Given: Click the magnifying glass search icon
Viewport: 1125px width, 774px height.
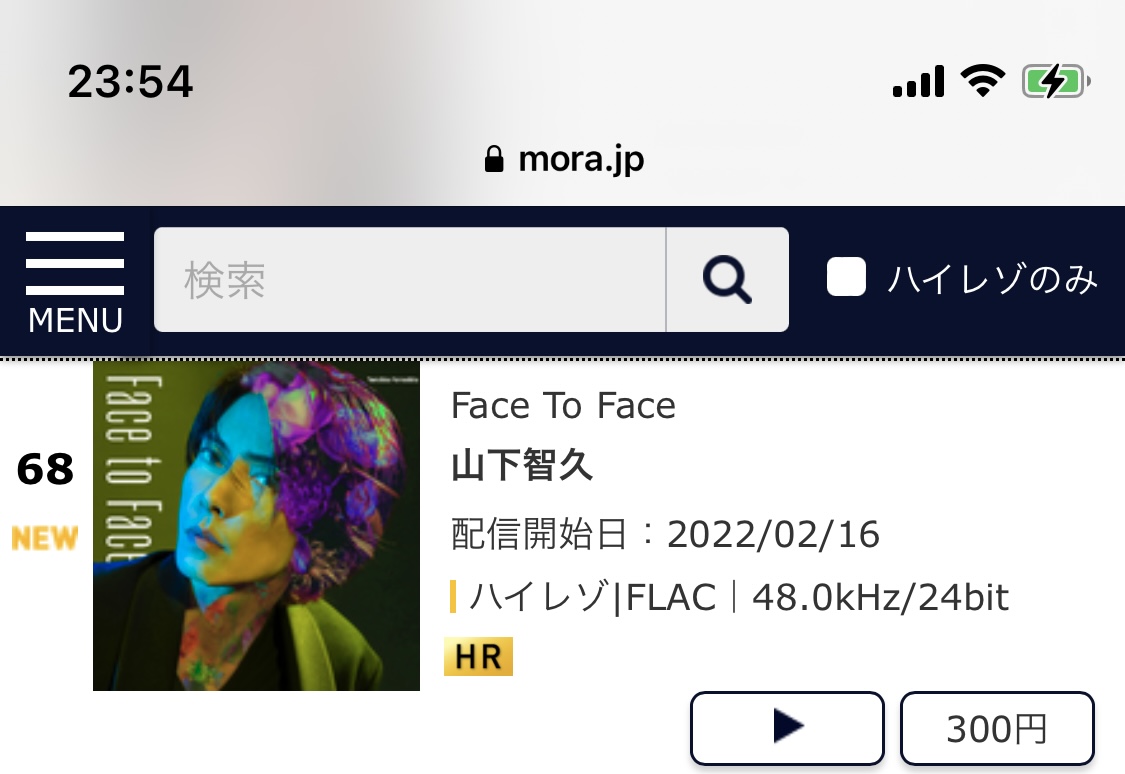Looking at the screenshot, I should pos(728,280).
